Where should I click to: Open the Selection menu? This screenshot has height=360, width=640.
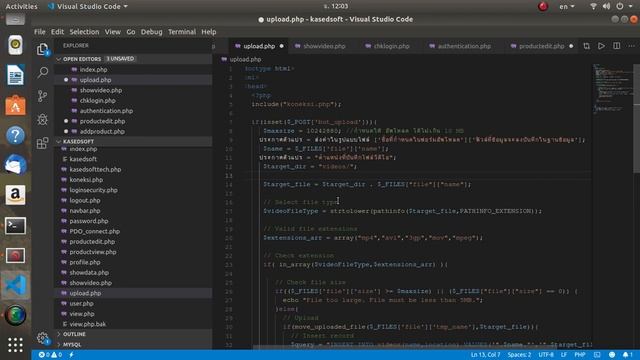(84, 32)
